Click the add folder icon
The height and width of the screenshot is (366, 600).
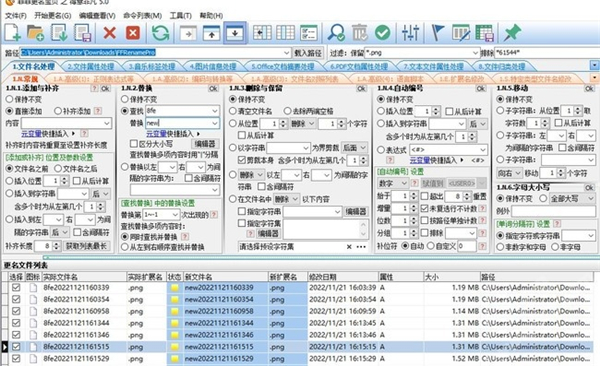[36, 33]
